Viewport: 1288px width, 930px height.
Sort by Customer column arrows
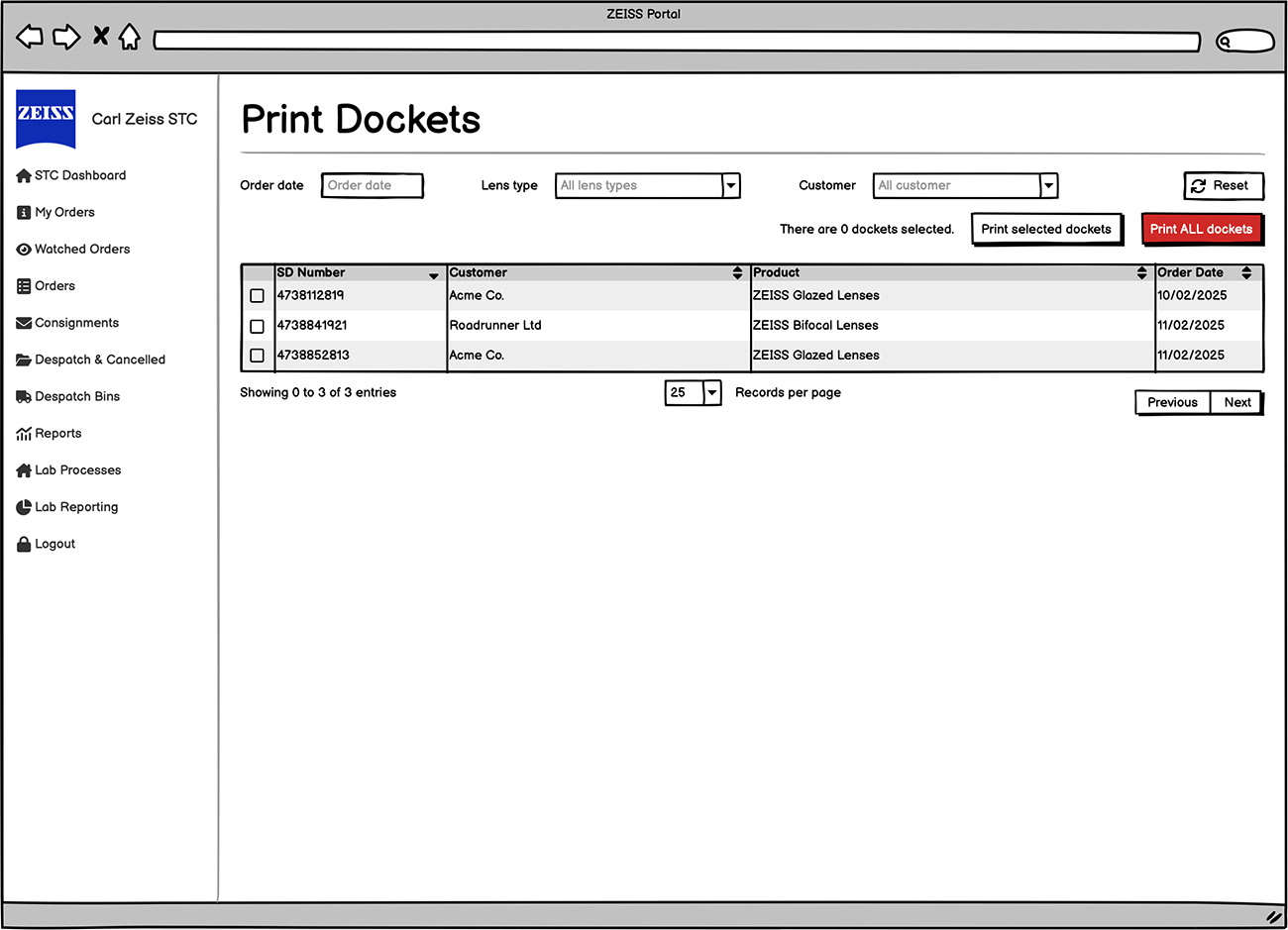point(737,272)
